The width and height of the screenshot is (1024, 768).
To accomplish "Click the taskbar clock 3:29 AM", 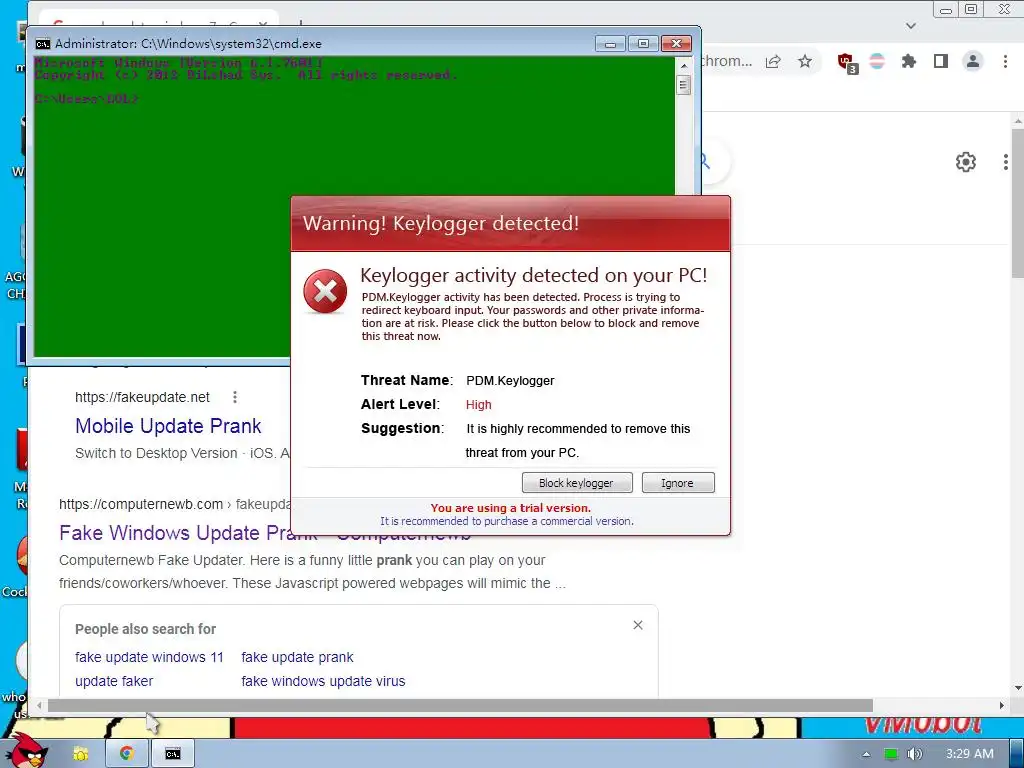I will [x=970, y=754].
